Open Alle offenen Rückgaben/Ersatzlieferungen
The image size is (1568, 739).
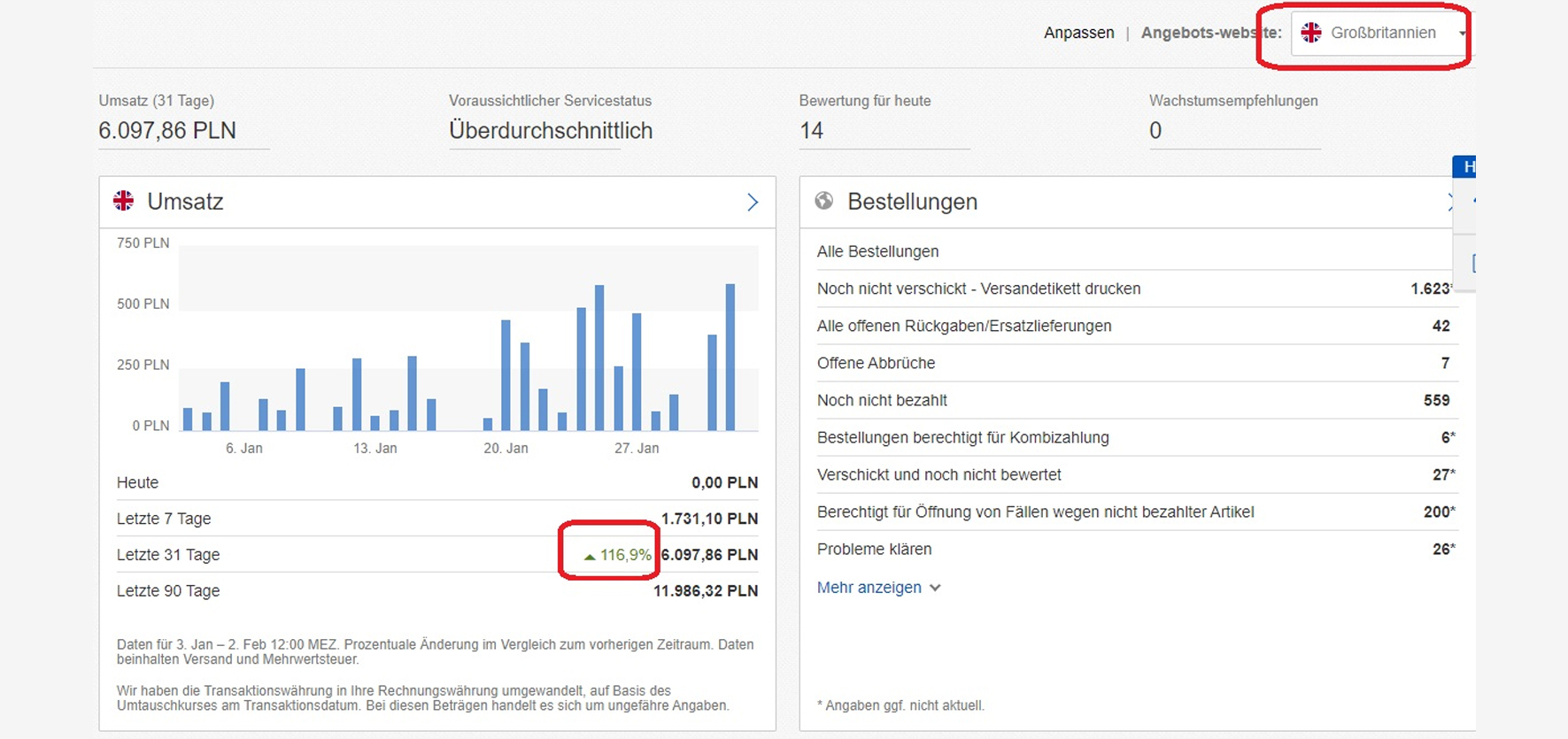963,326
